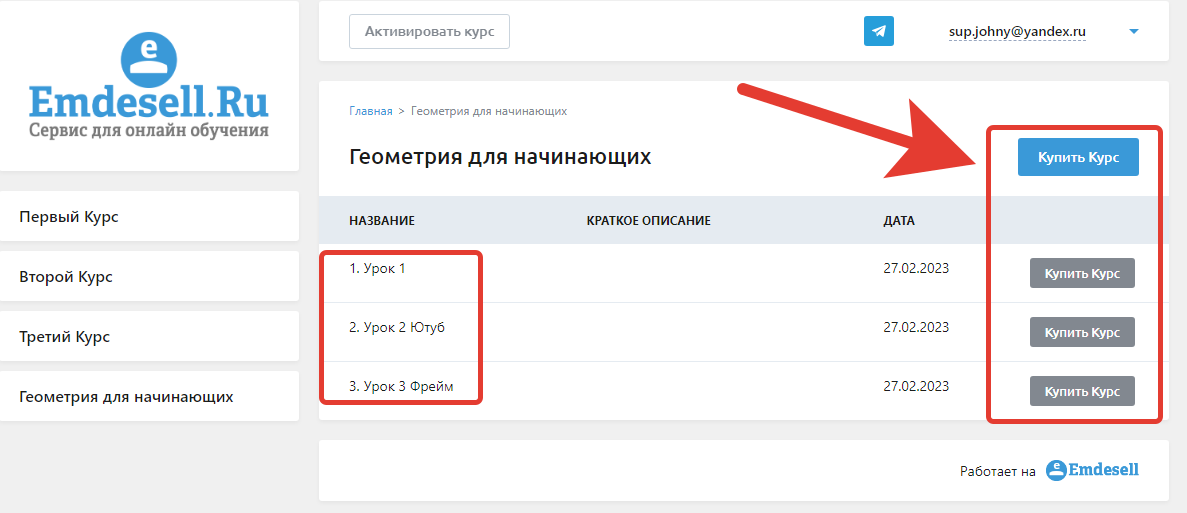Click the date in the Урок 3 Фрейм row
1187x513 pixels.
916,386
